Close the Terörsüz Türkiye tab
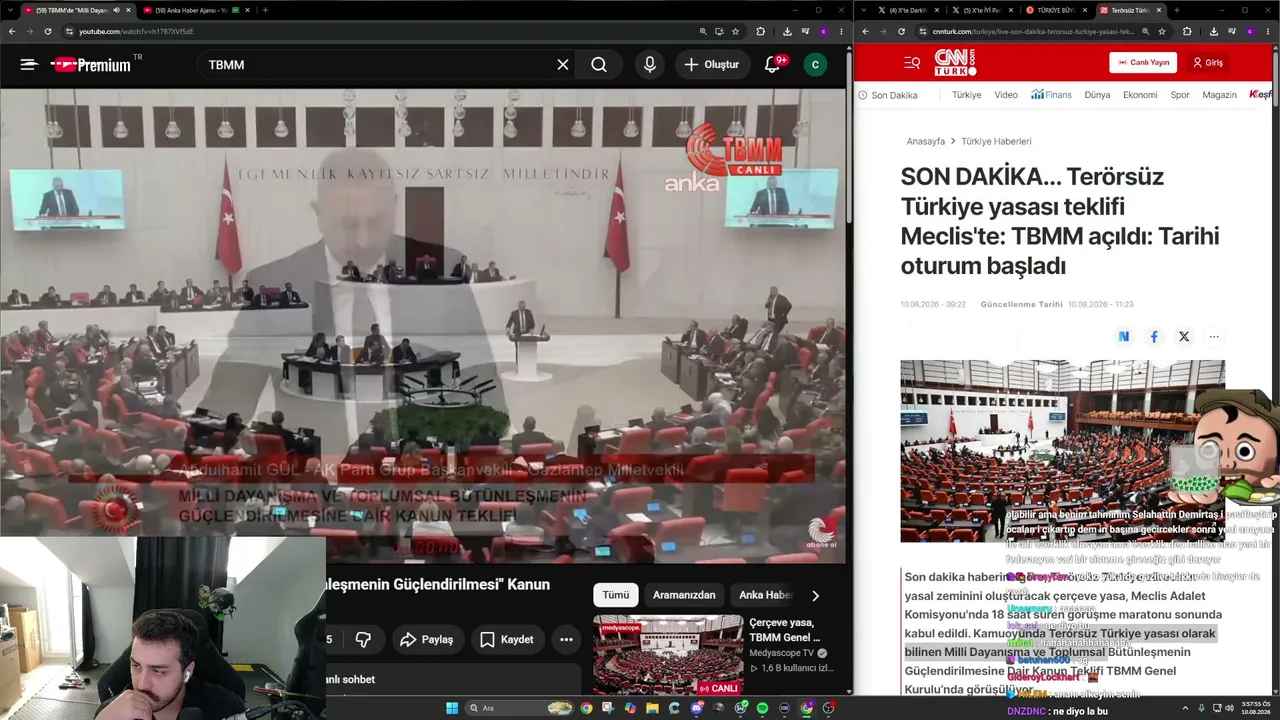Viewport: 1280px width, 720px height. point(1160,10)
